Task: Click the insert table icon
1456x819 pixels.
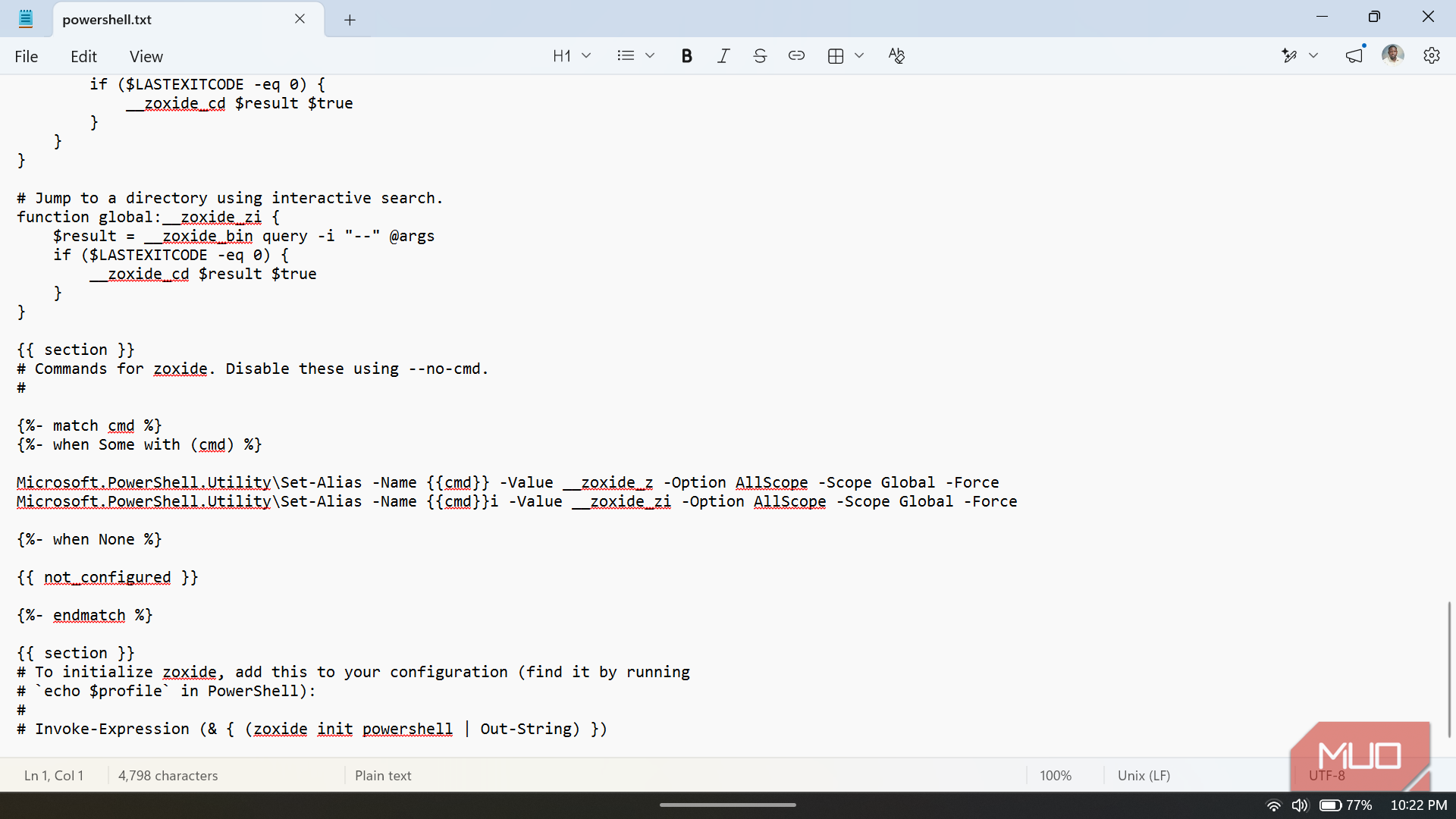Action: [x=836, y=56]
